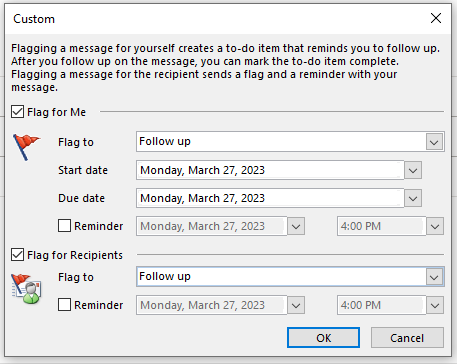The image size is (457, 364).
Task: Close the Custom dialog with X
Action: [436, 18]
